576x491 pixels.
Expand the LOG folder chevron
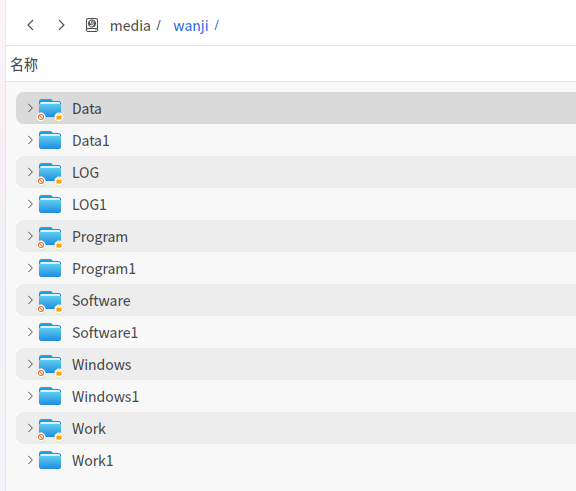30,172
